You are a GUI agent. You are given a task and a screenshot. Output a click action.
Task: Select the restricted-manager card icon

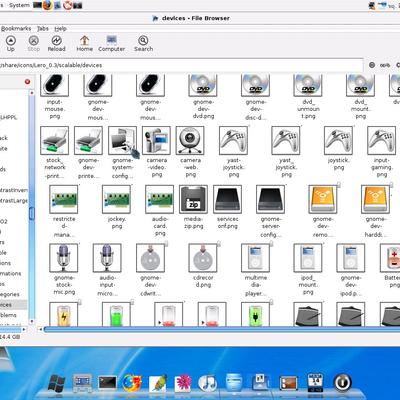coord(63,199)
